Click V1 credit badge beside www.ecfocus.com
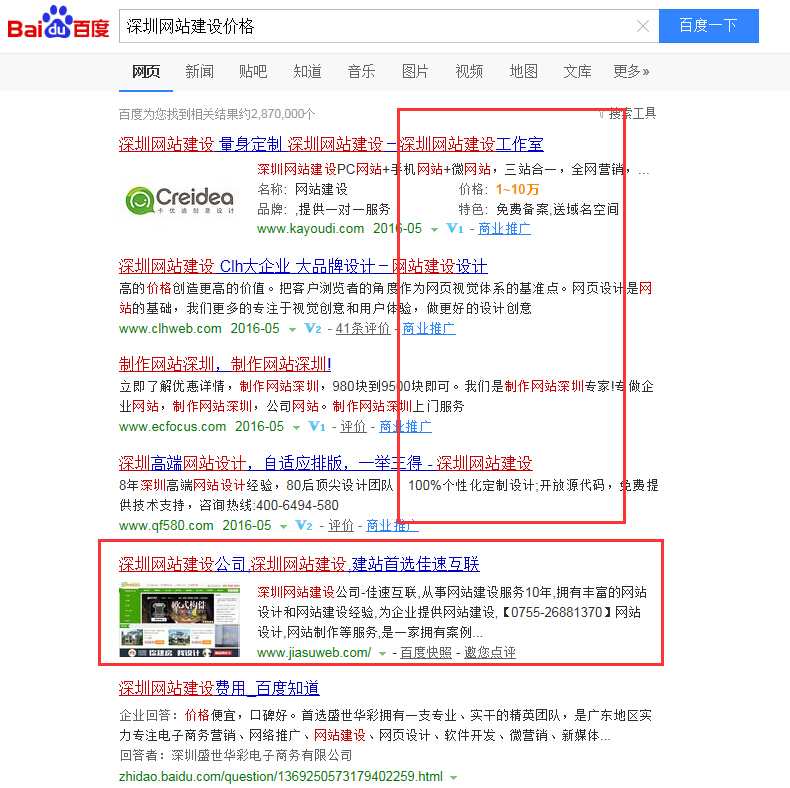This screenshot has width=790, height=788. [317, 427]
